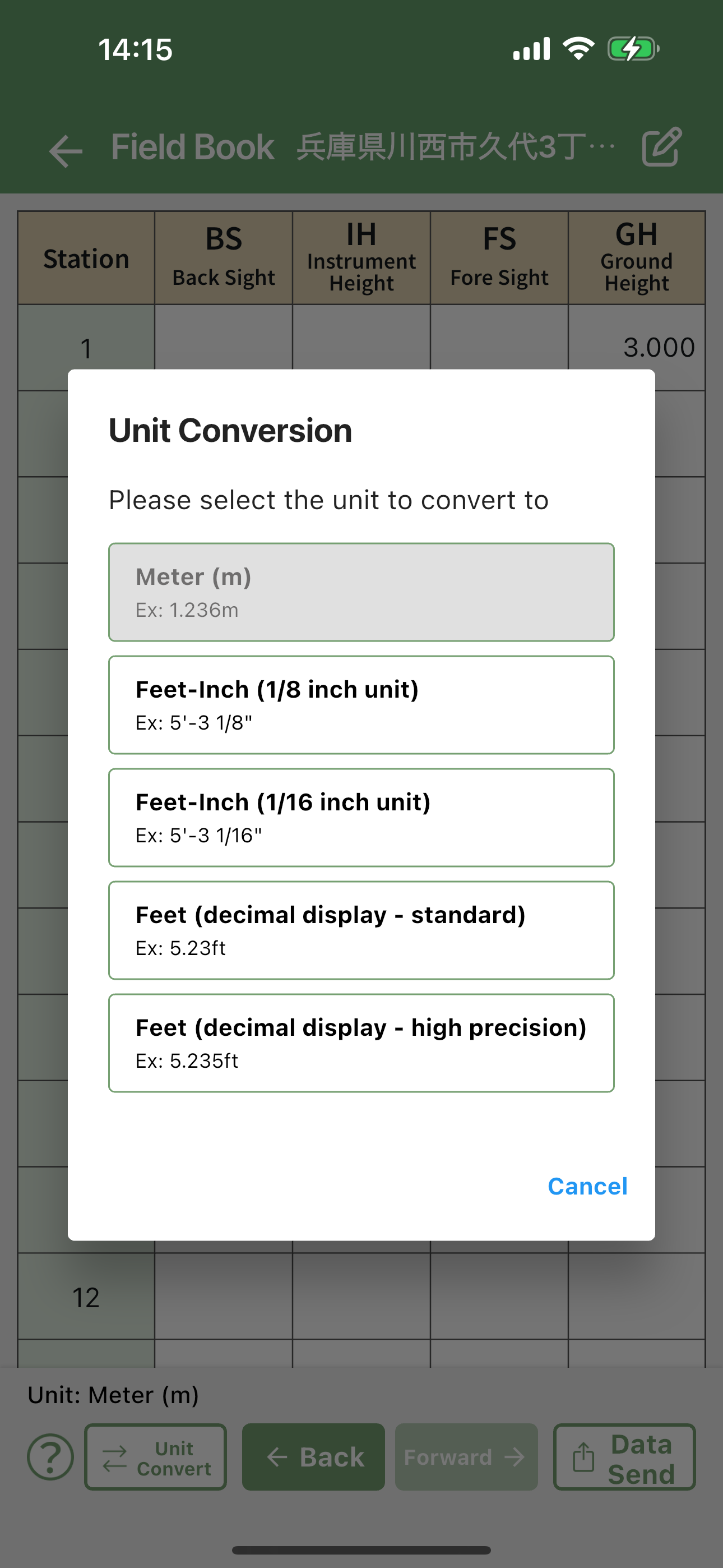
Task: Tap the back arrow beside Field Book
Action: [x=65, y=150]
